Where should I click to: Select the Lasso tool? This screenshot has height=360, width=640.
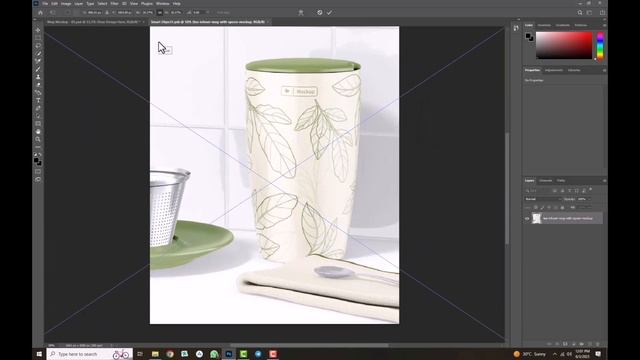point(38,46)
